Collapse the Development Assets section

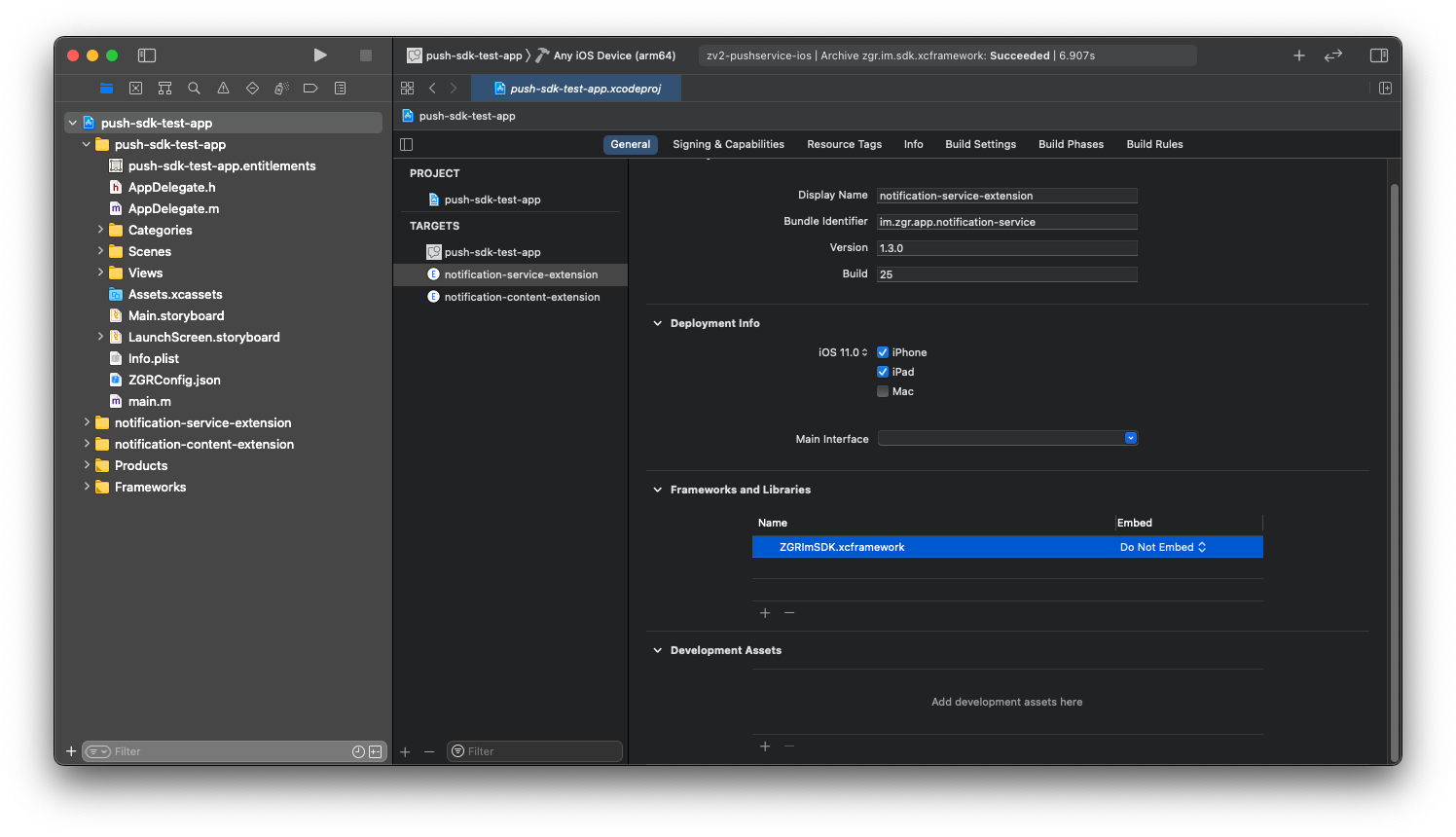click(x=658, y=650)
